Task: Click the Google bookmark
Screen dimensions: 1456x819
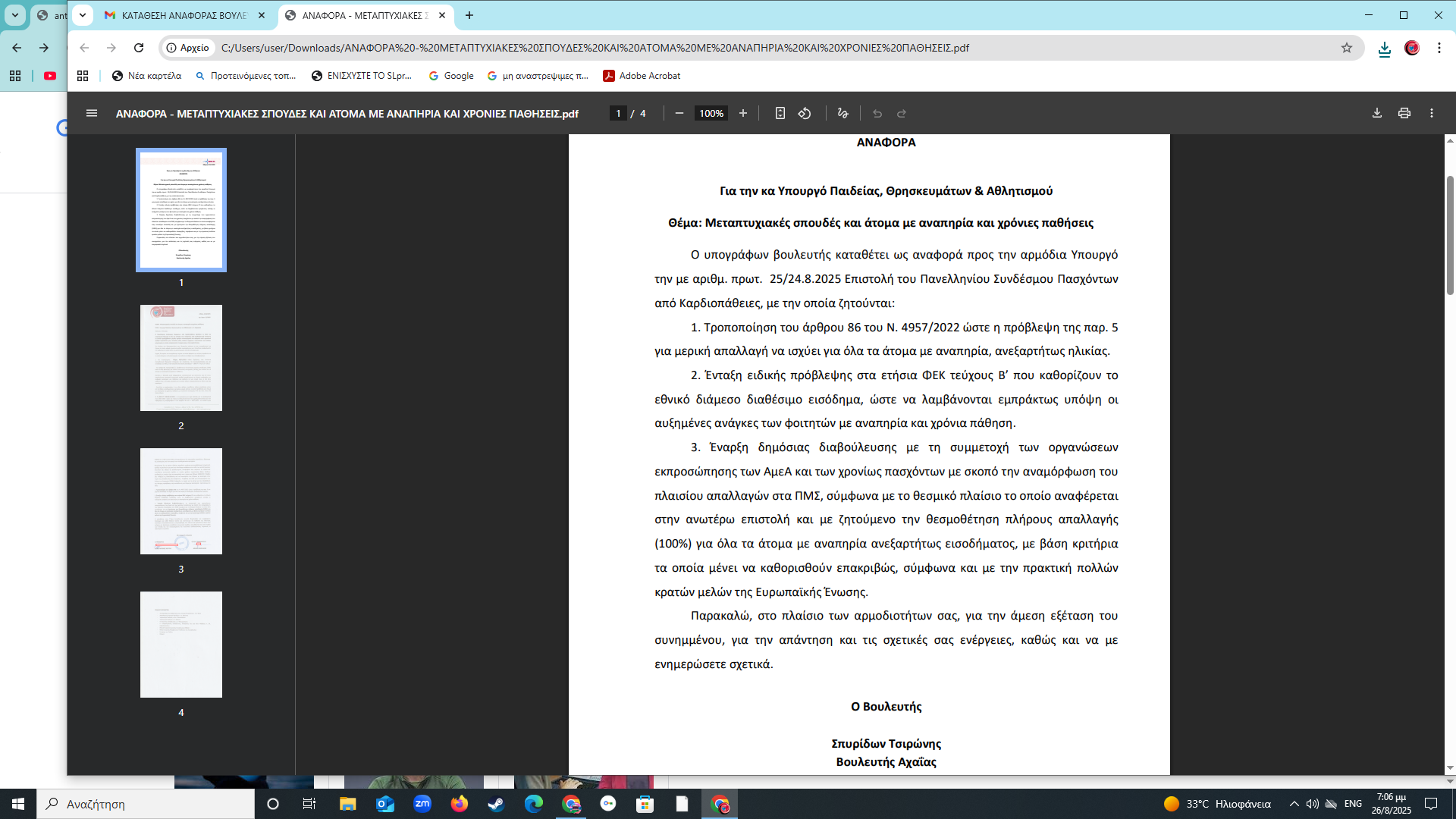Action: tap(451, 76)
